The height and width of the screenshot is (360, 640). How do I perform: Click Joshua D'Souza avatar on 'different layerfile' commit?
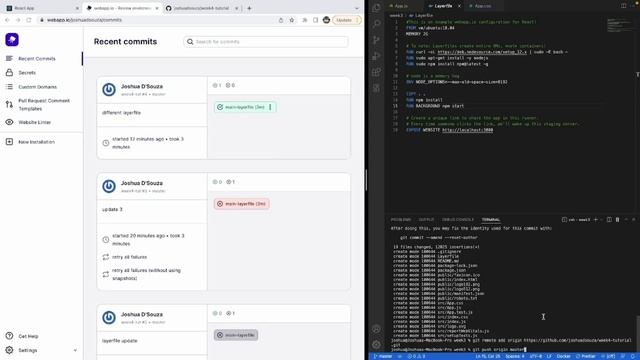109,89
